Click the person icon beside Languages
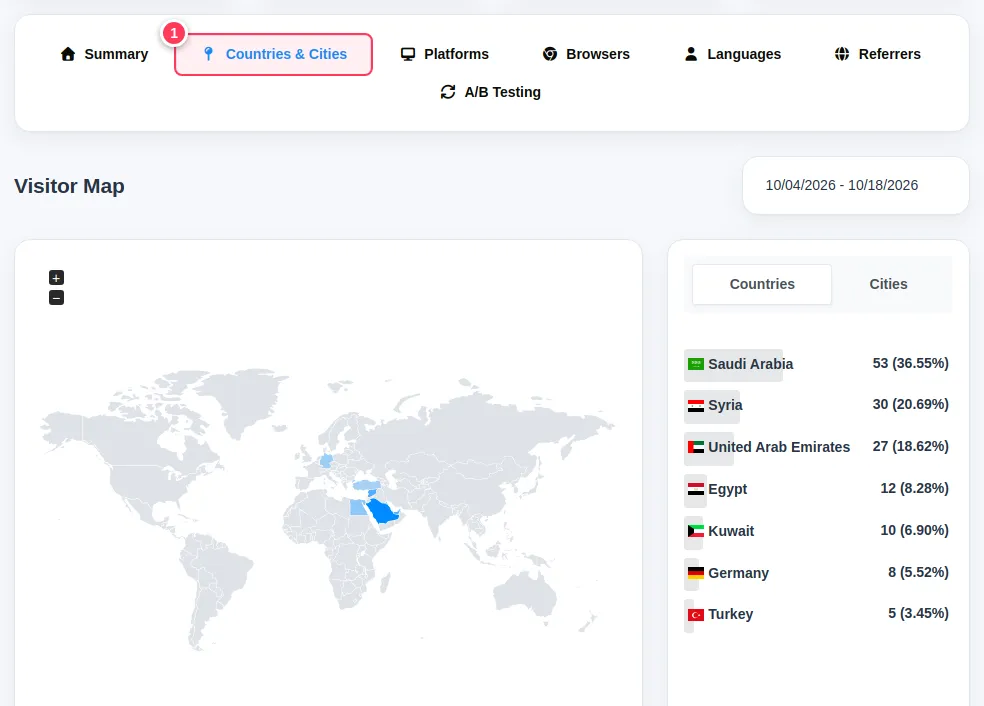 point(691,54)
